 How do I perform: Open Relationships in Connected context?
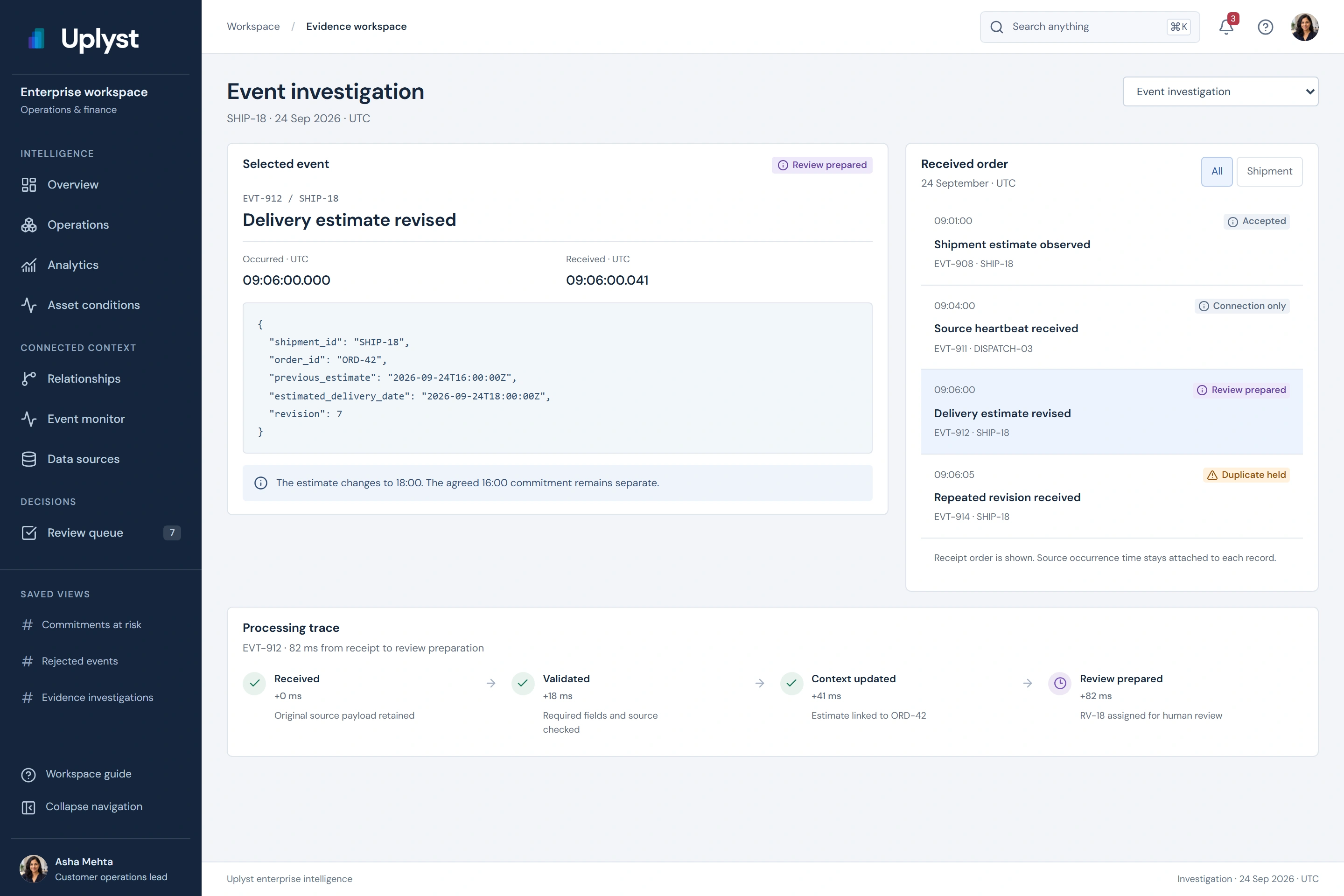click(x=101, y=378)
